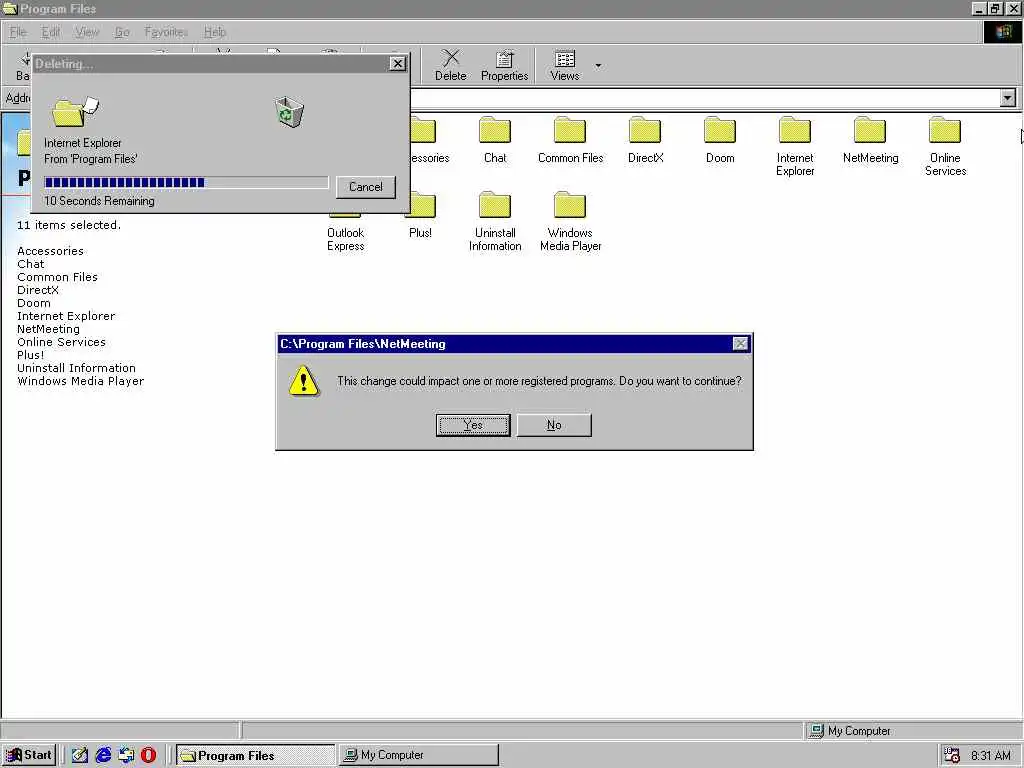Switch to Program Files taskbar button
Image resolution: width=1024 pixels, height=768 pixels.
coord(255,755)
